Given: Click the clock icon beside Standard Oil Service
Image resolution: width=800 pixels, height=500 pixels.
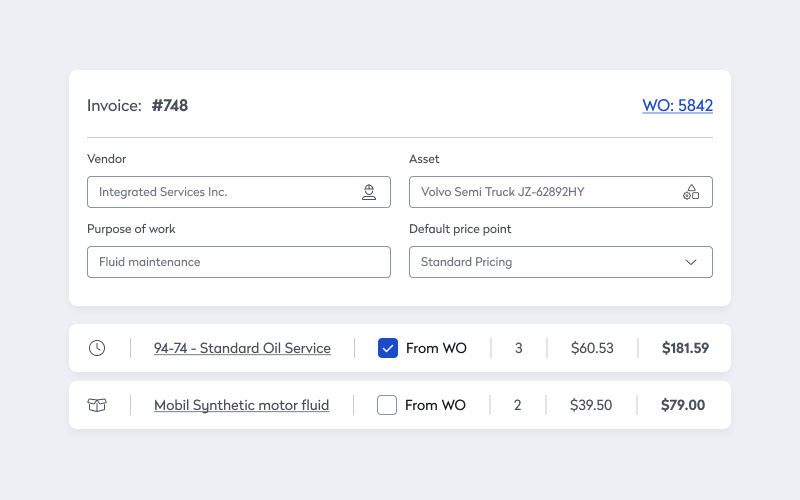Looking at the screenshot, I should 97,348.
